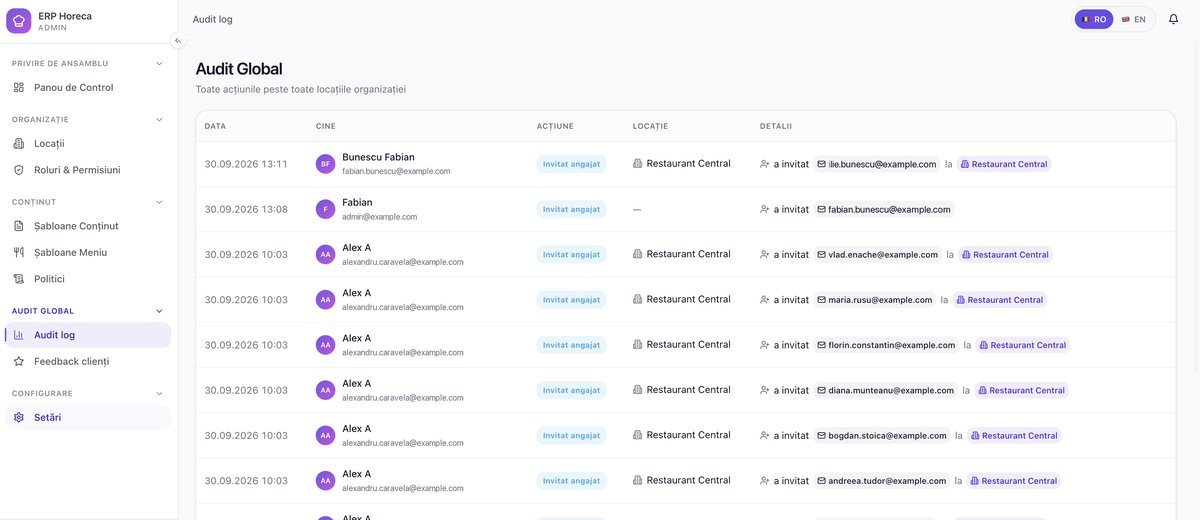Image resolution: width=1200 pixels, height=520 pixels.
Task: Collapse the Privire de ansamblu section
Action: tap(160, 63)
